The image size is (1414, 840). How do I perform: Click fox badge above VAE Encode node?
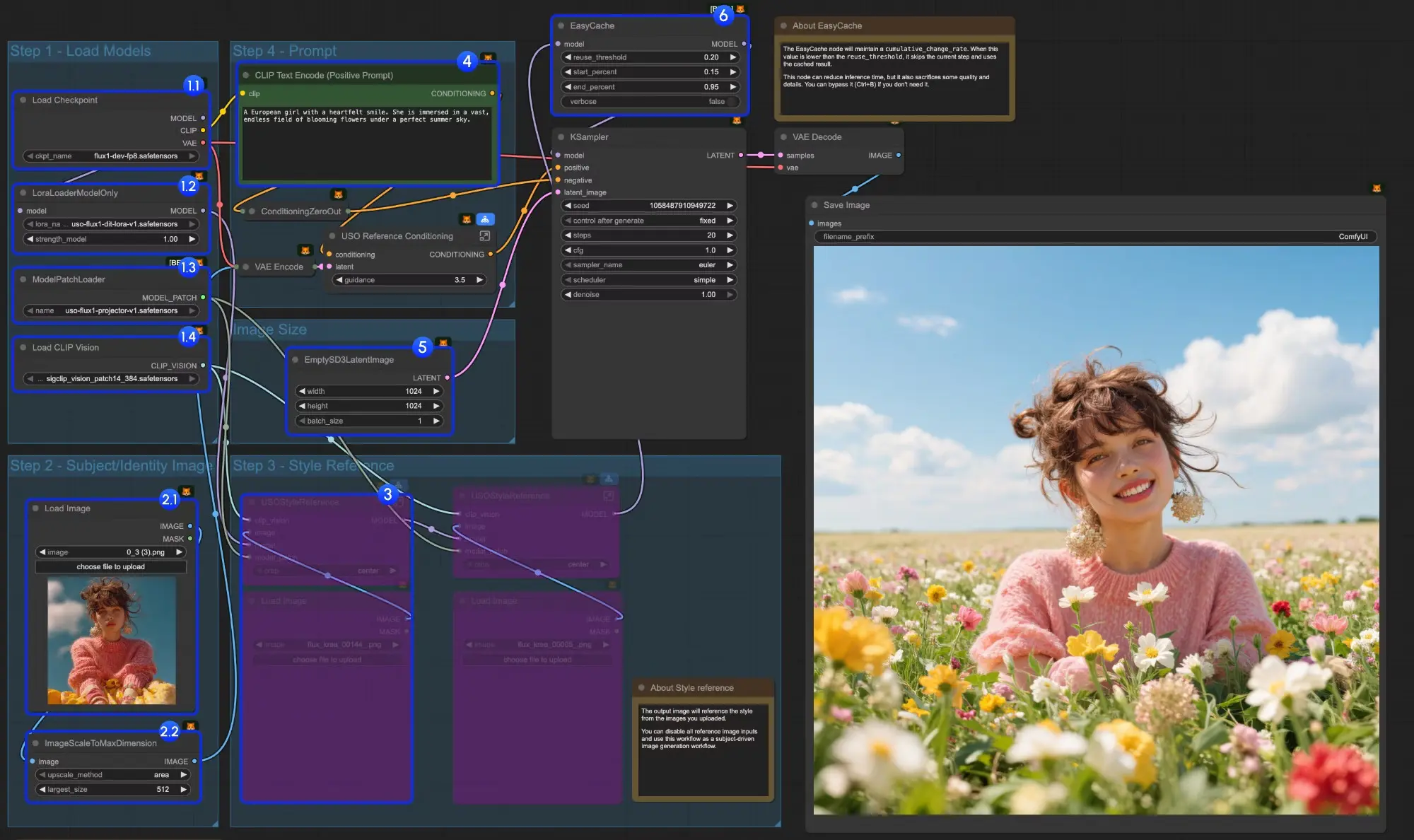pos(305,250)
